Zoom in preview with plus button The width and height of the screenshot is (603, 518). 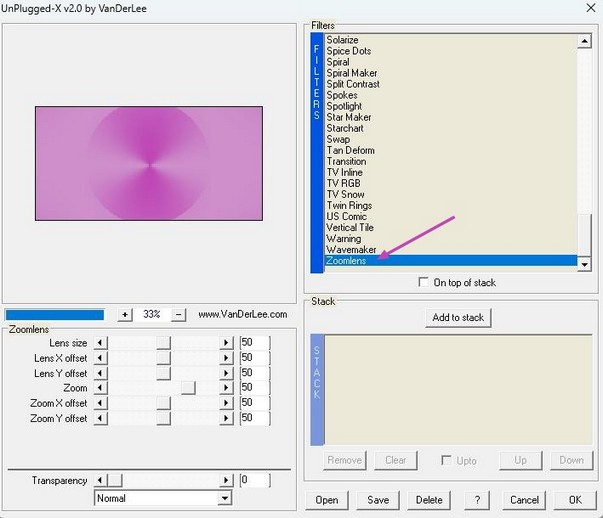[125, 315]
